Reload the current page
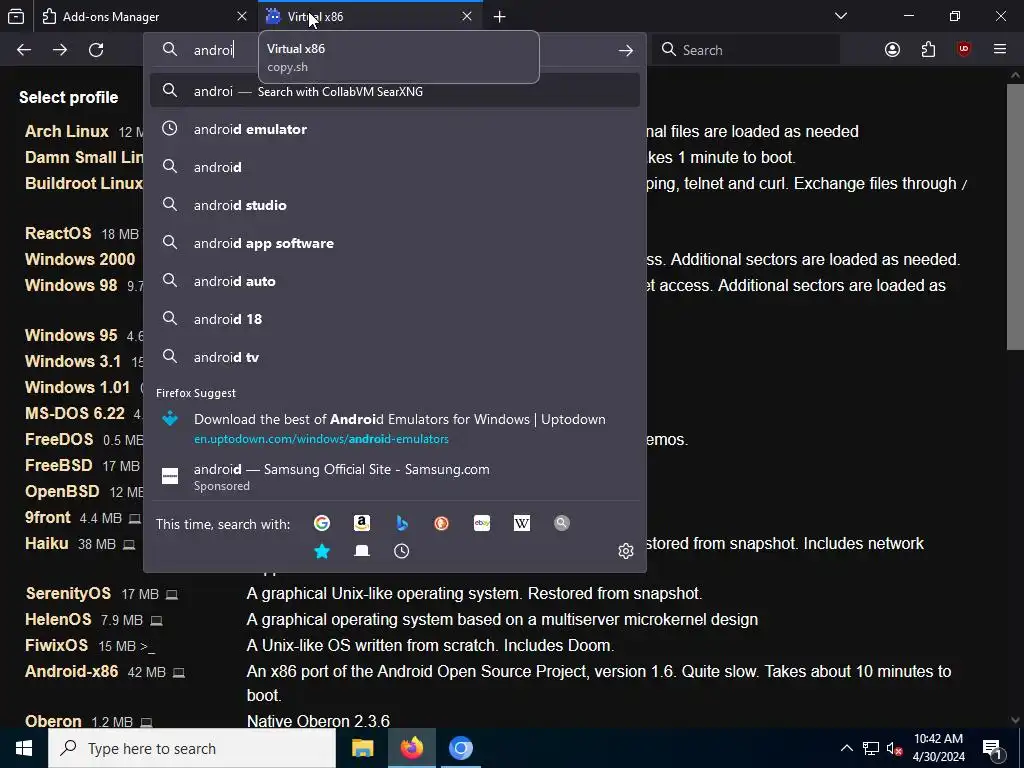Screen dimensions: 1024x768 [x=96, y=50]
